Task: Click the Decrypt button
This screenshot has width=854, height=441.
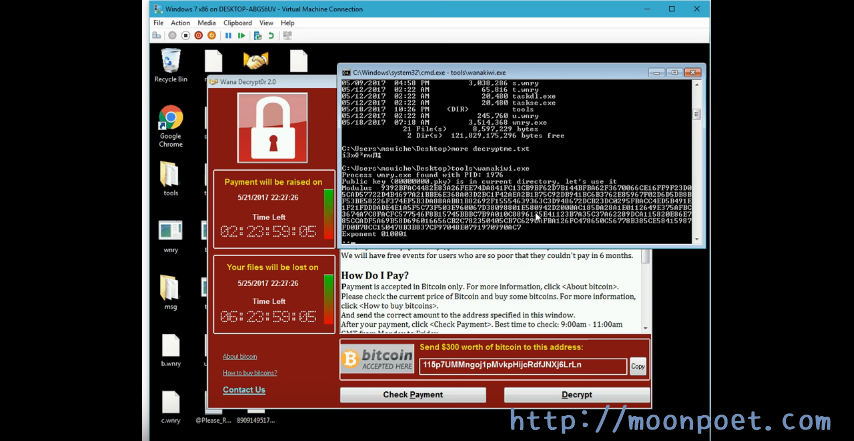Action: pos(577,395)
